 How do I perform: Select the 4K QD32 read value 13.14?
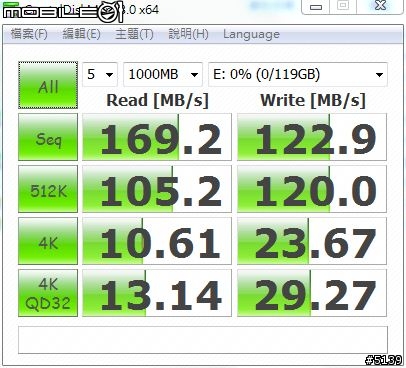(x=157, y=293)
